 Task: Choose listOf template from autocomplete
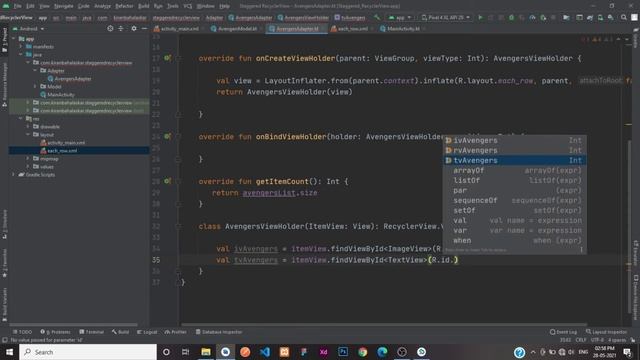515,180
